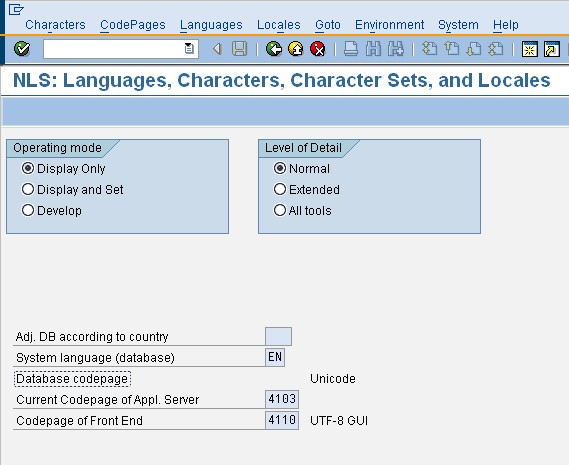Click the System language field showing EN
Viewport: 569px width, 465px height.
pyautogui.click(x=275, y=357)
